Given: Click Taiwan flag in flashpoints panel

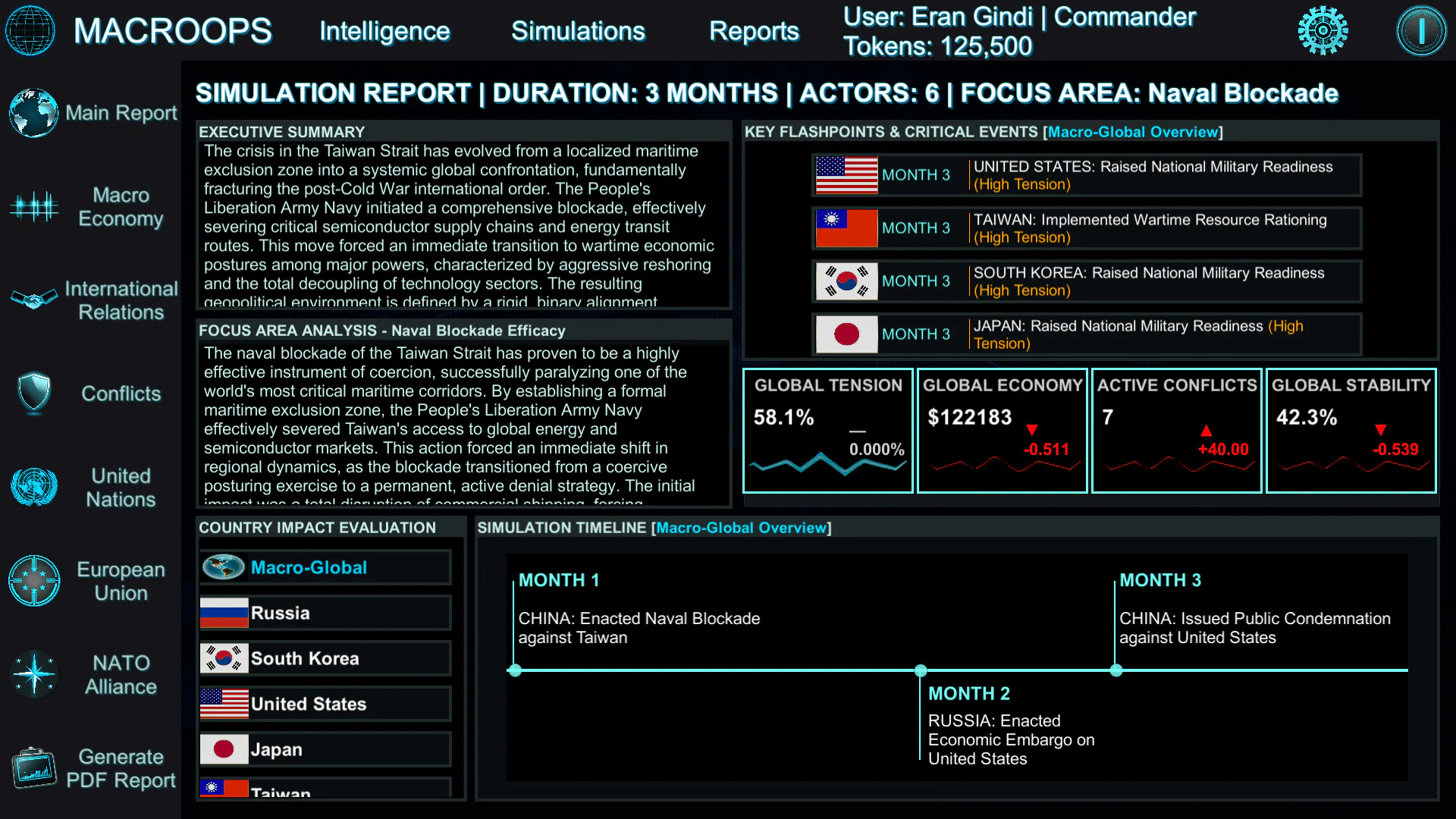Looking at the screenshot, I should 846,228.
